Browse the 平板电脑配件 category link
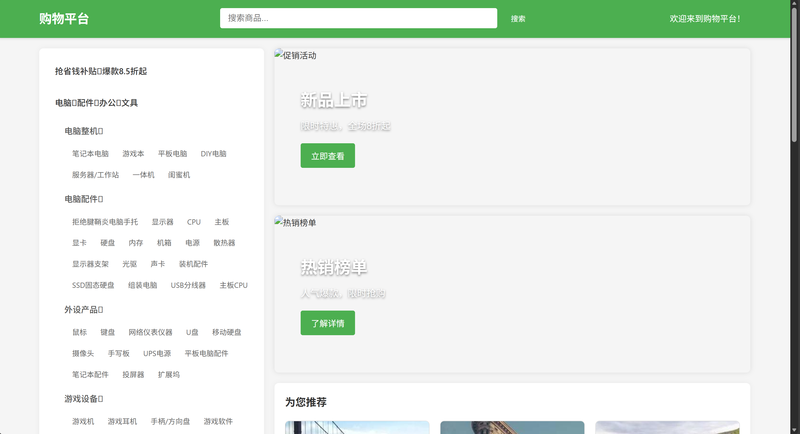 tap(207, 353)
